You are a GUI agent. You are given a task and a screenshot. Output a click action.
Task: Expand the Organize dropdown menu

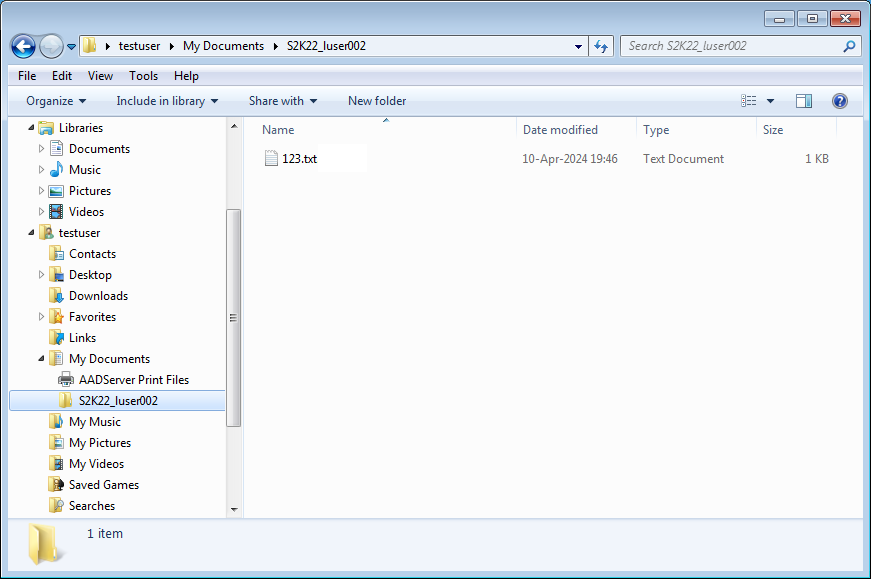tap(56, 101)
